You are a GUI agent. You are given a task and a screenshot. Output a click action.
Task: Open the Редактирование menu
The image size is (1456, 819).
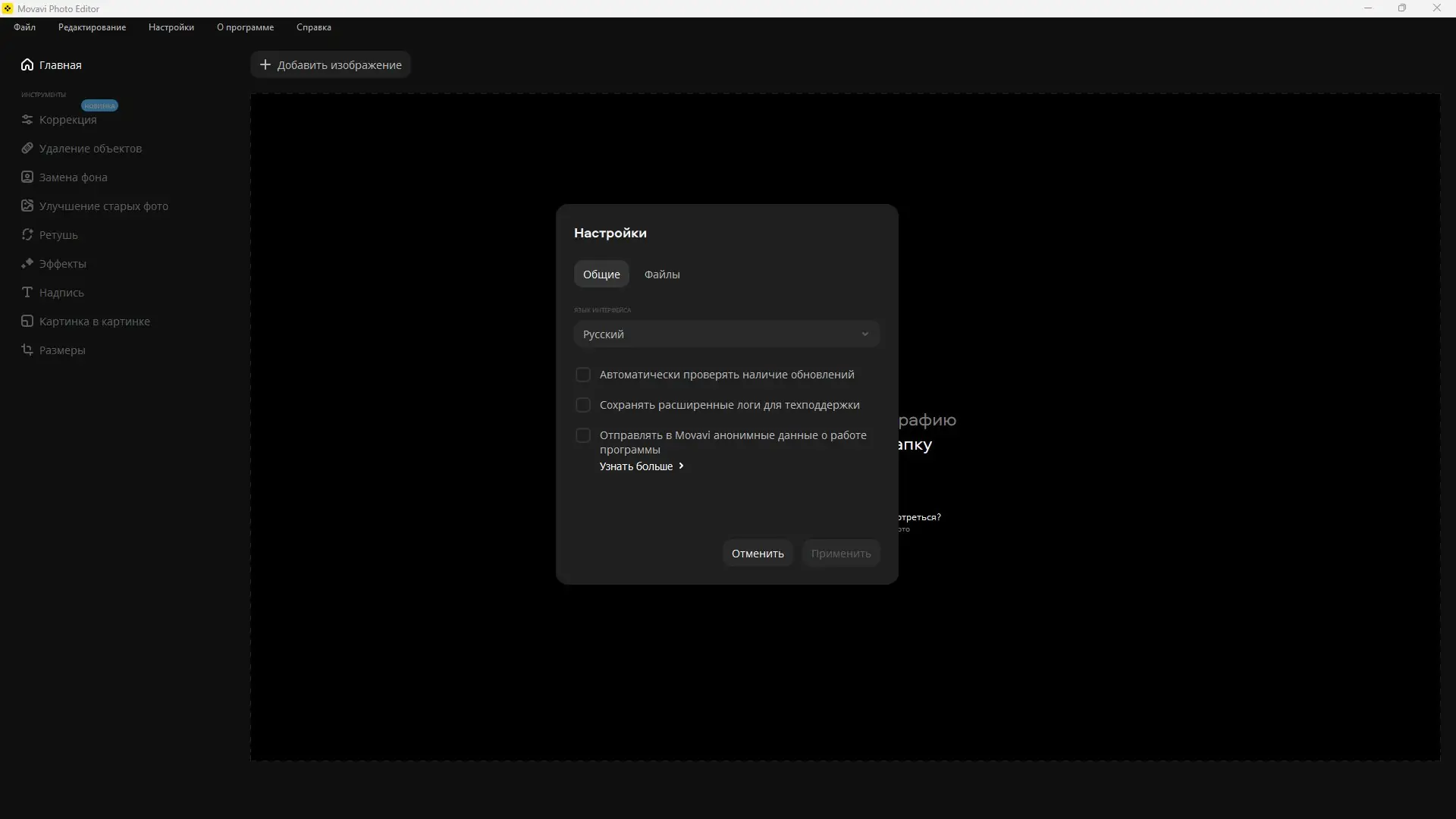coord(93,27)
